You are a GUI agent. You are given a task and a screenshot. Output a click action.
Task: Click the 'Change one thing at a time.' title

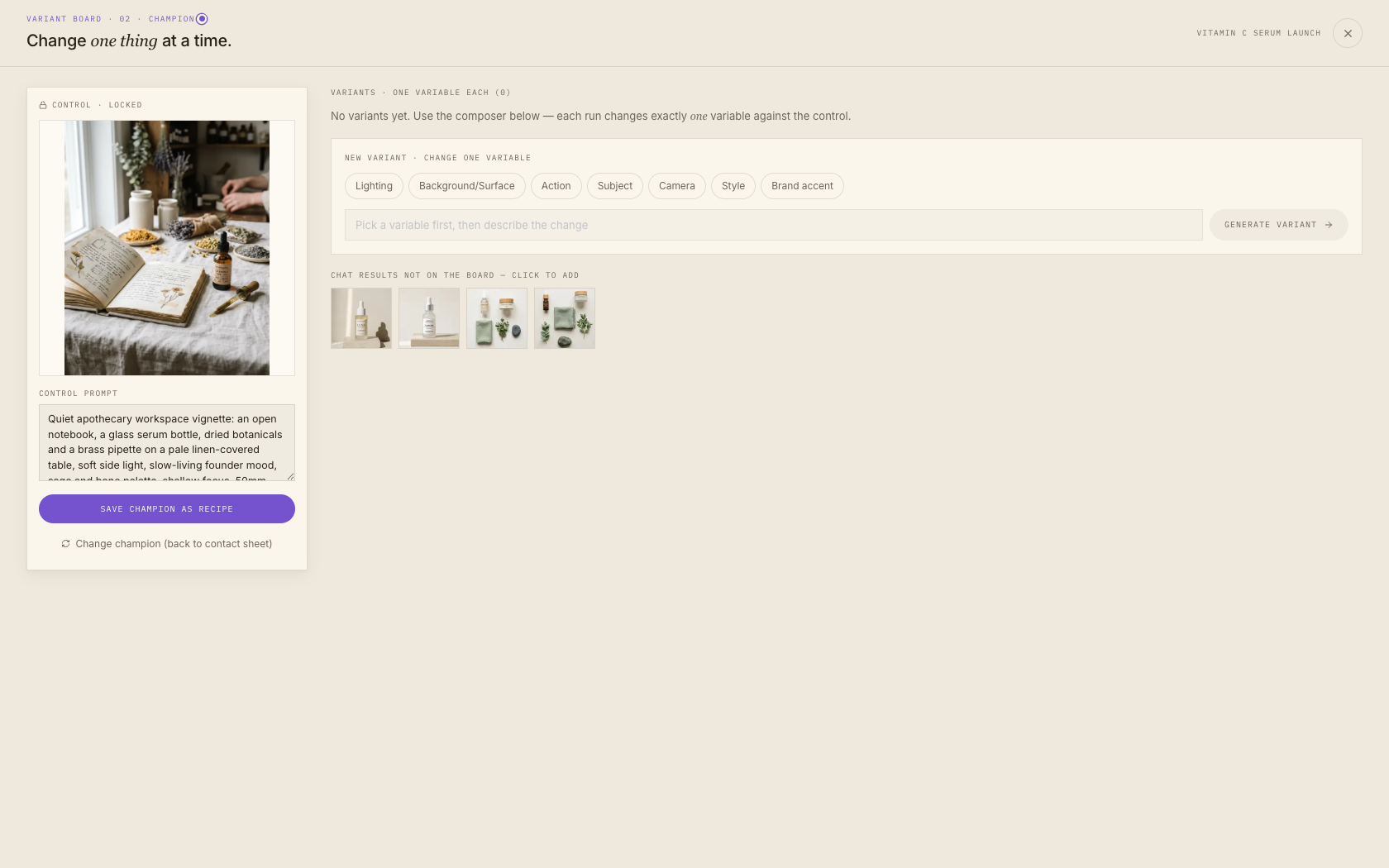point(129,41)
